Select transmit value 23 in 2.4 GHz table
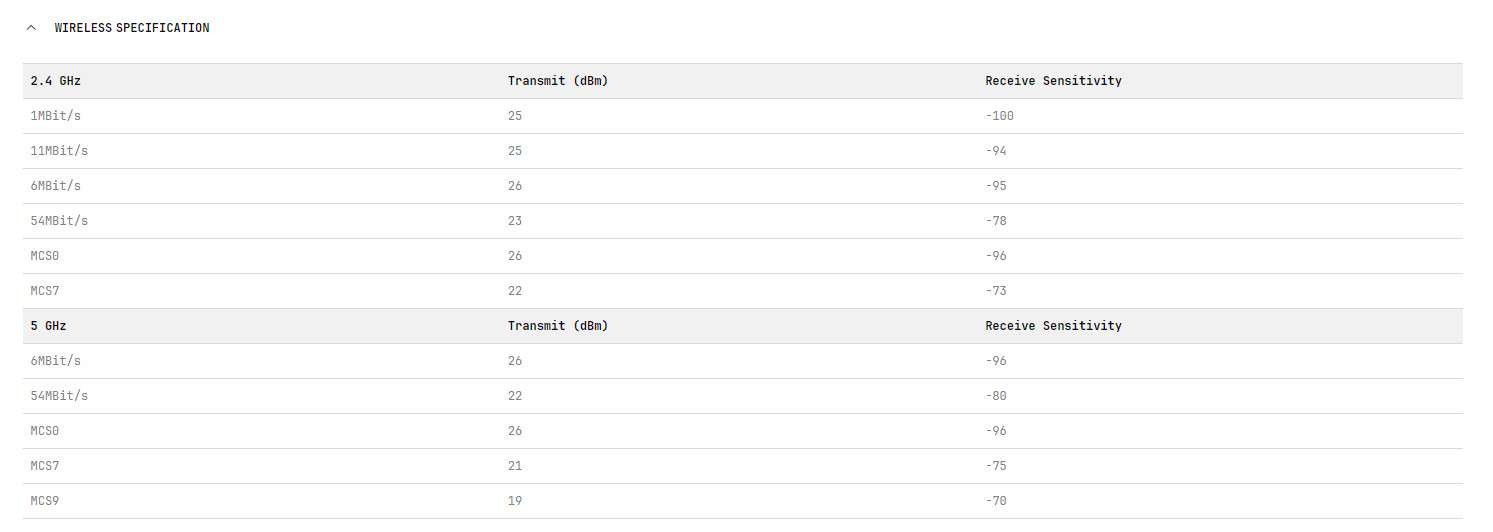The image size is (1493, 532). coord(515,221)
